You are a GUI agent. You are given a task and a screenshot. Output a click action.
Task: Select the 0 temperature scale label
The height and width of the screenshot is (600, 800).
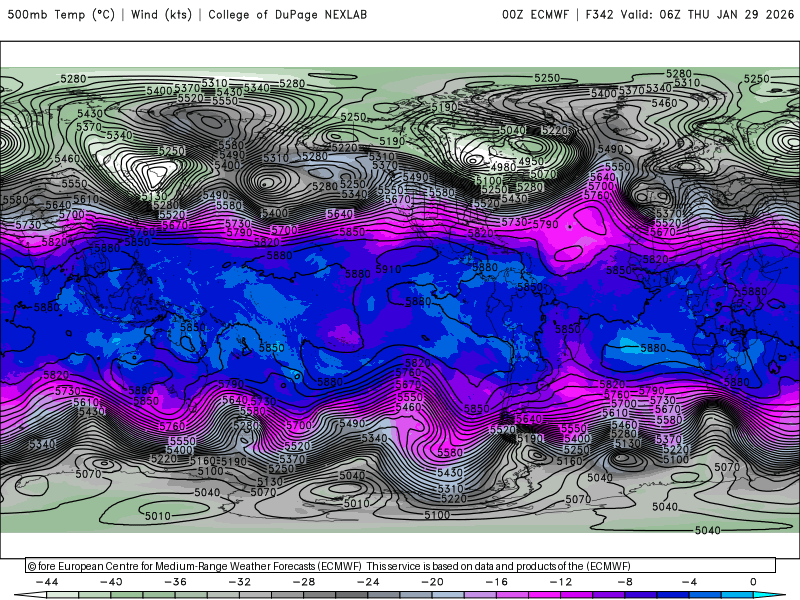(753, 582)
